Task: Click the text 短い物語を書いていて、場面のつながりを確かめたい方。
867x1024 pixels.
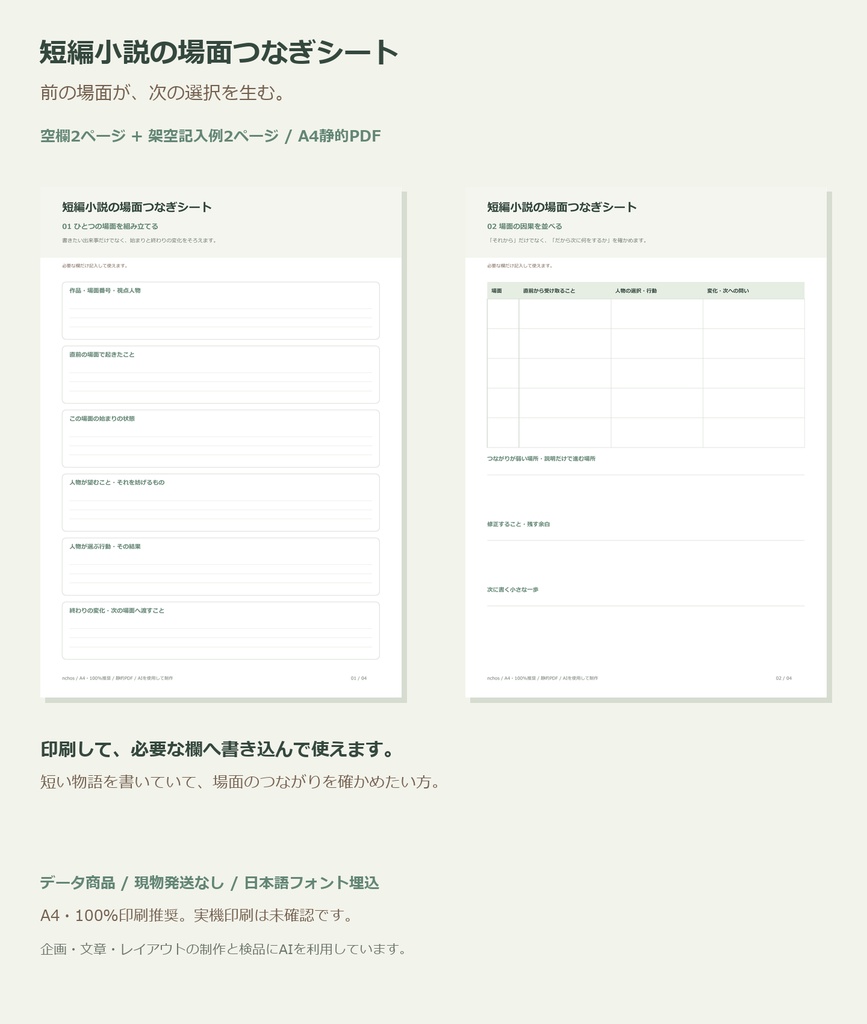Action: pyautogui.click(x=240, y=782)
